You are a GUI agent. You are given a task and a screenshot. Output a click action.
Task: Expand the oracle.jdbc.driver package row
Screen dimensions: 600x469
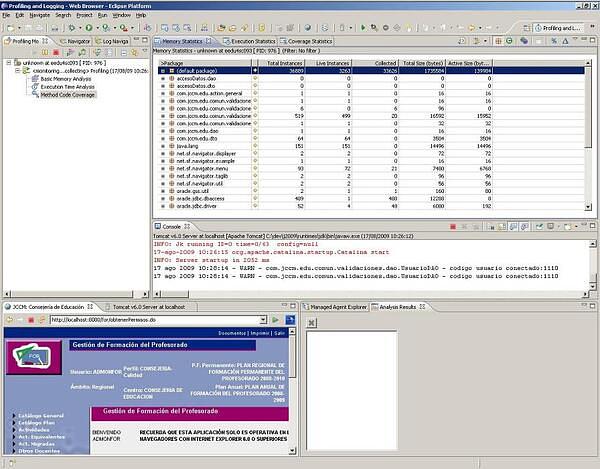point(163,207)
